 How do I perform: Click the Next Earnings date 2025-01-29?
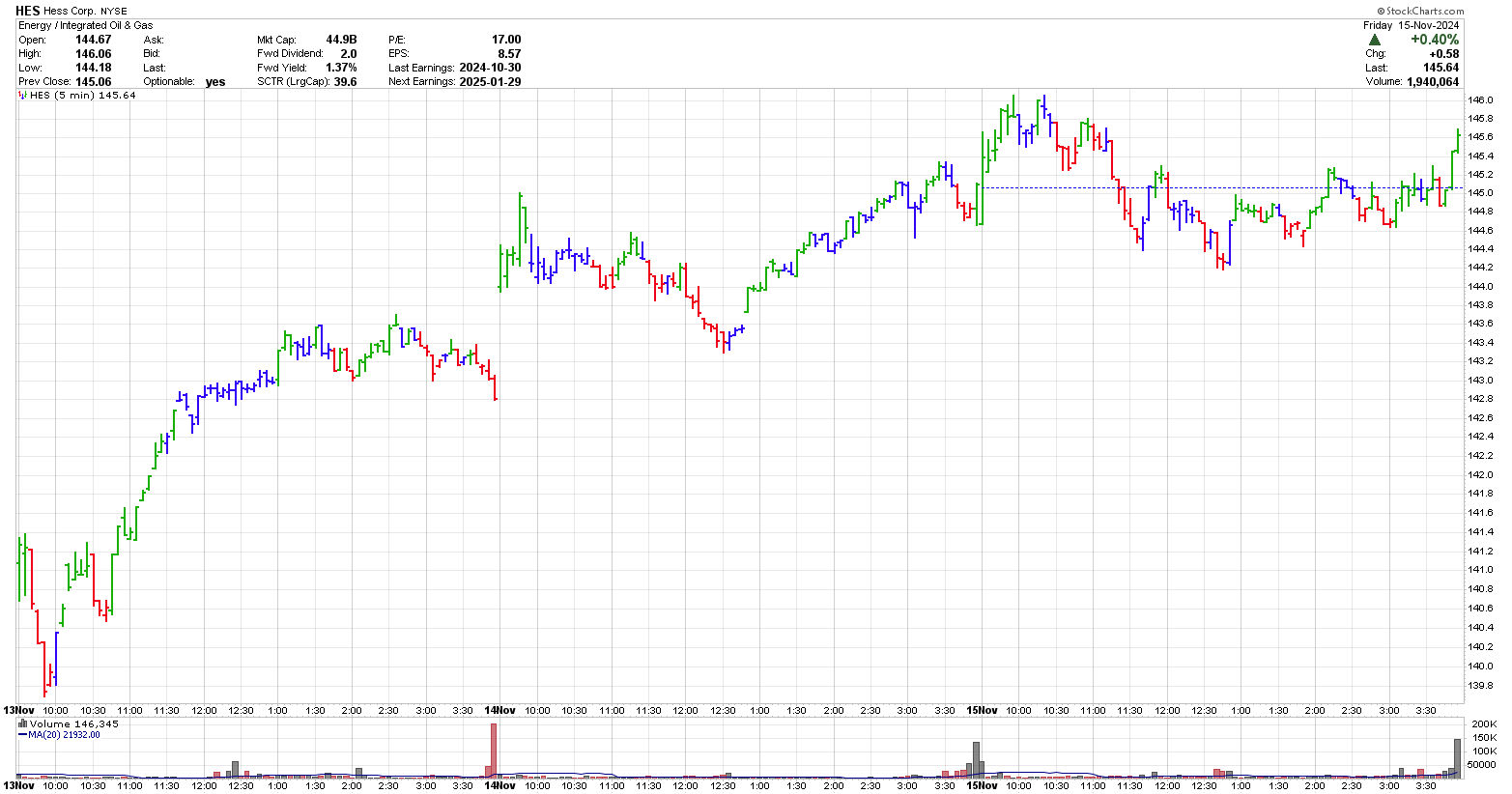490,82
